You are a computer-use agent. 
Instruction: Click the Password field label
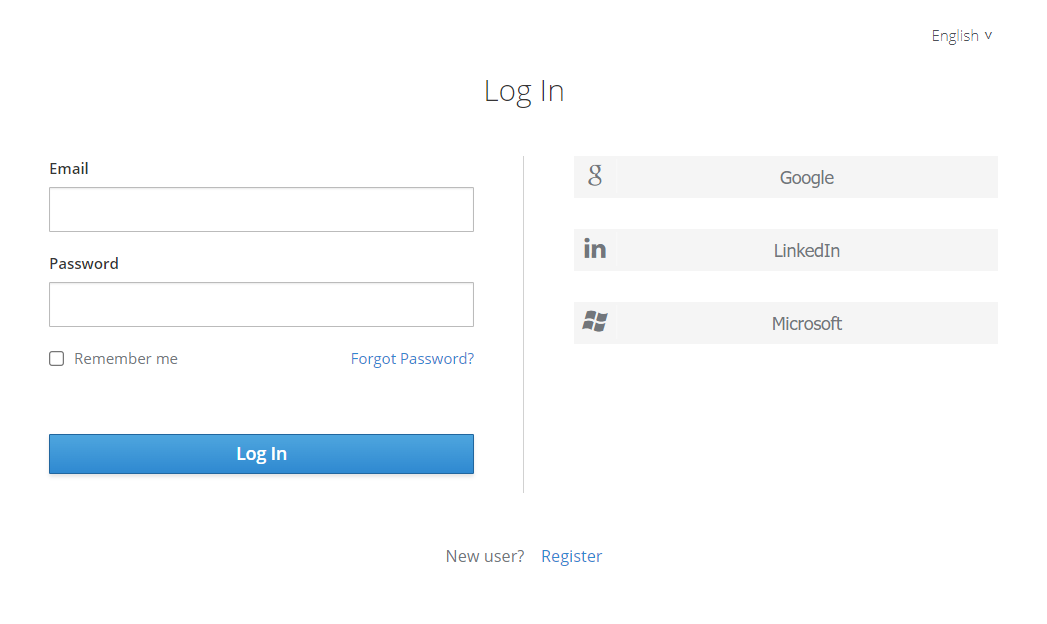84,264
